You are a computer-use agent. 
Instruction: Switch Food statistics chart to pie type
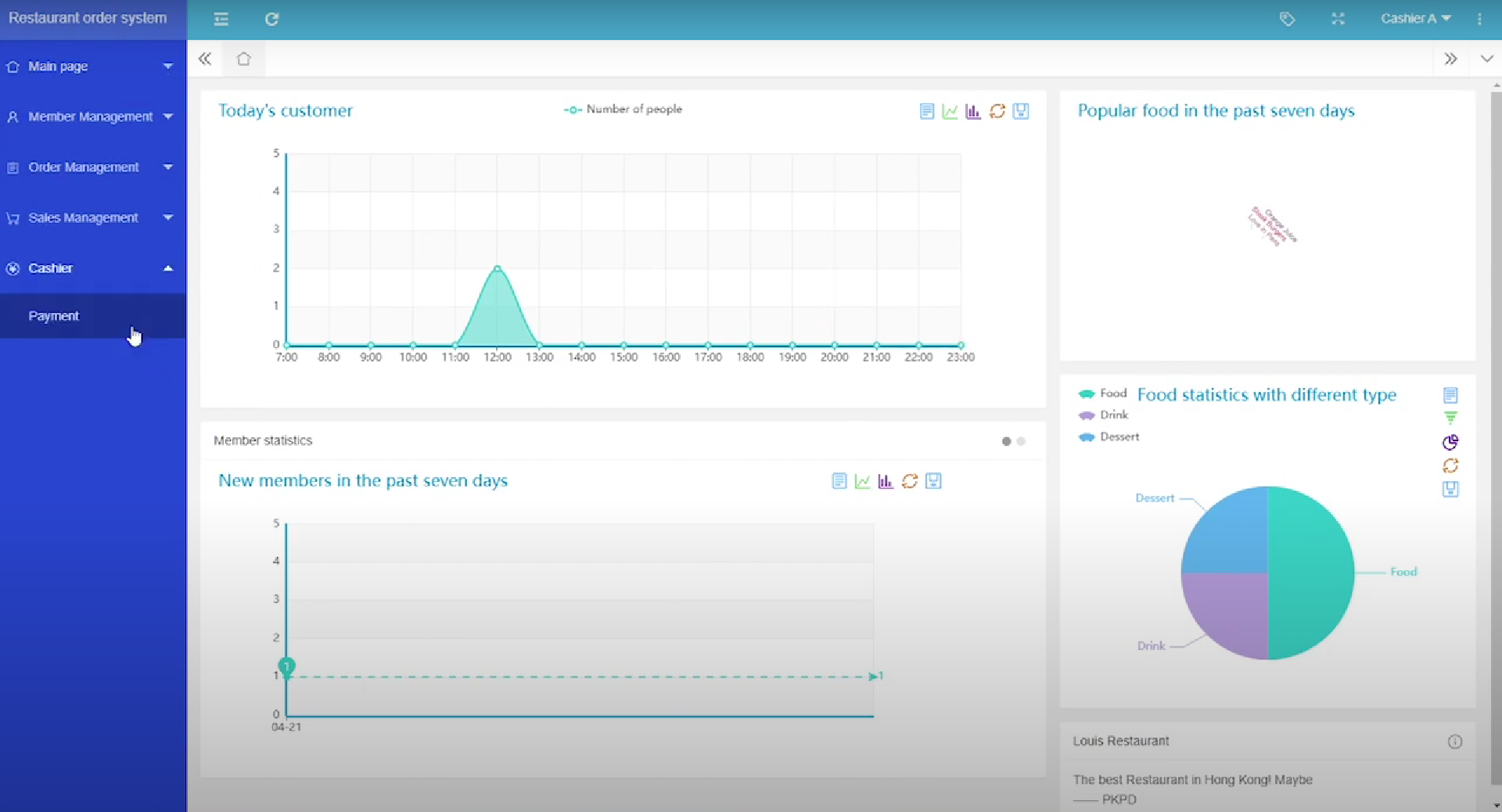[1450, 442]
